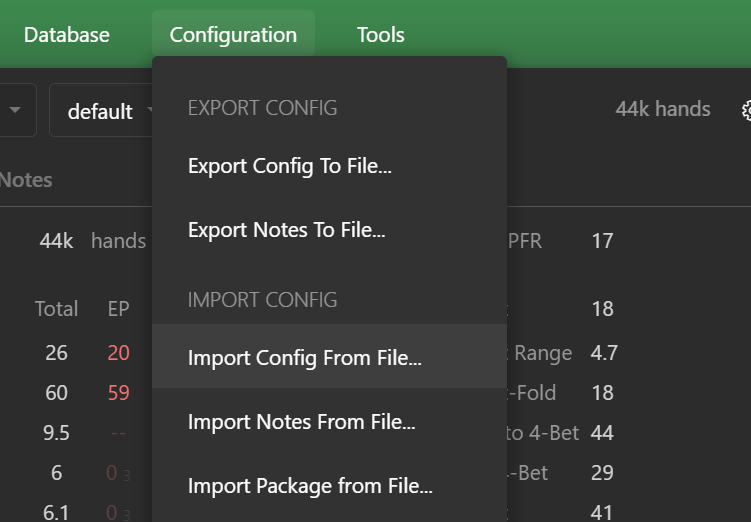Select the Total value 9.5
751x522 pixels.
57,433
